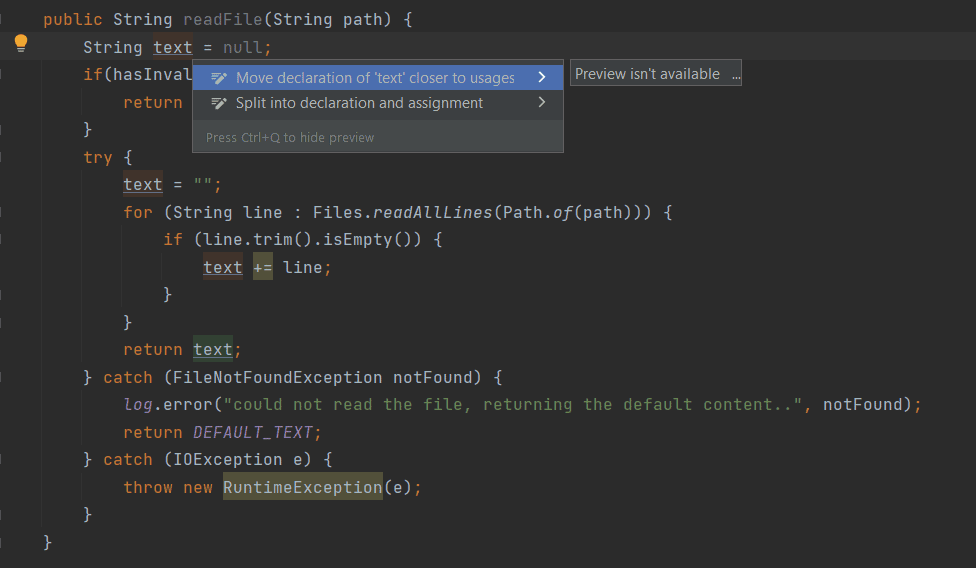Image resolution: width=976 pixels, height=568 pixels.
Task: Click the 'path' parameter in method signature
Action: (x=363, y=19)
